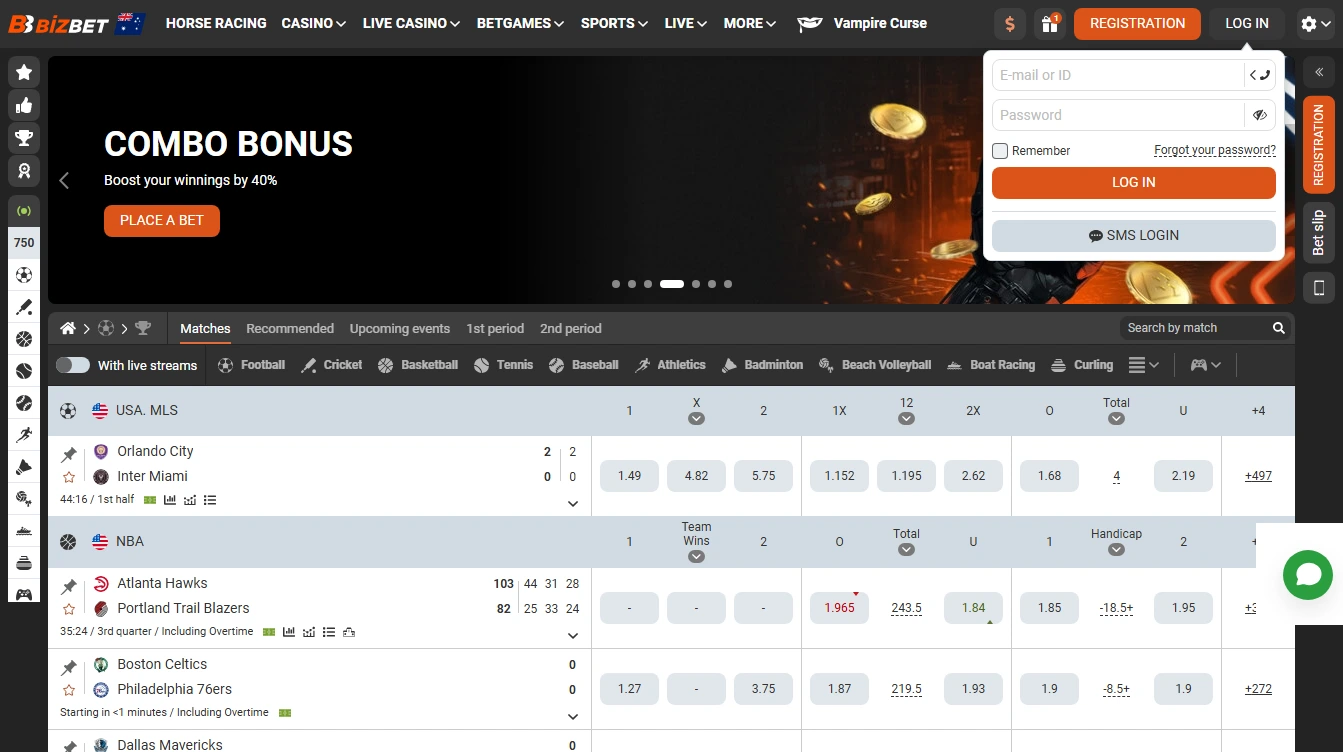The width and height of the screenshot is (1343, 752).
Task: Open the Favorites star panel in the sidebar
Action: (x=24, y=71)
